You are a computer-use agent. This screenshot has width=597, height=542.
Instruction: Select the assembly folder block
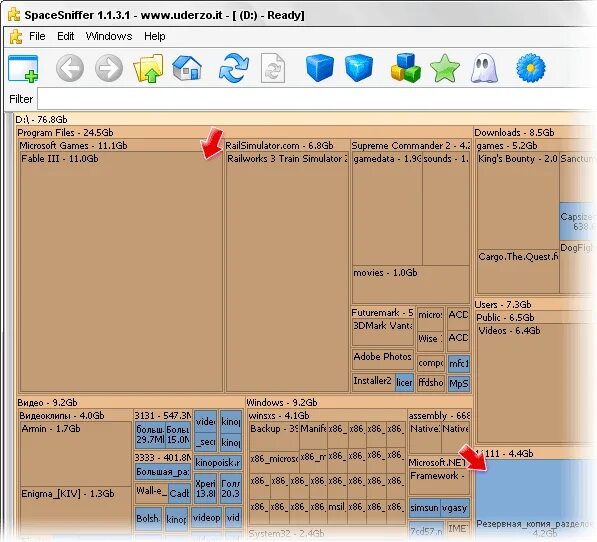tap(439, 415)
